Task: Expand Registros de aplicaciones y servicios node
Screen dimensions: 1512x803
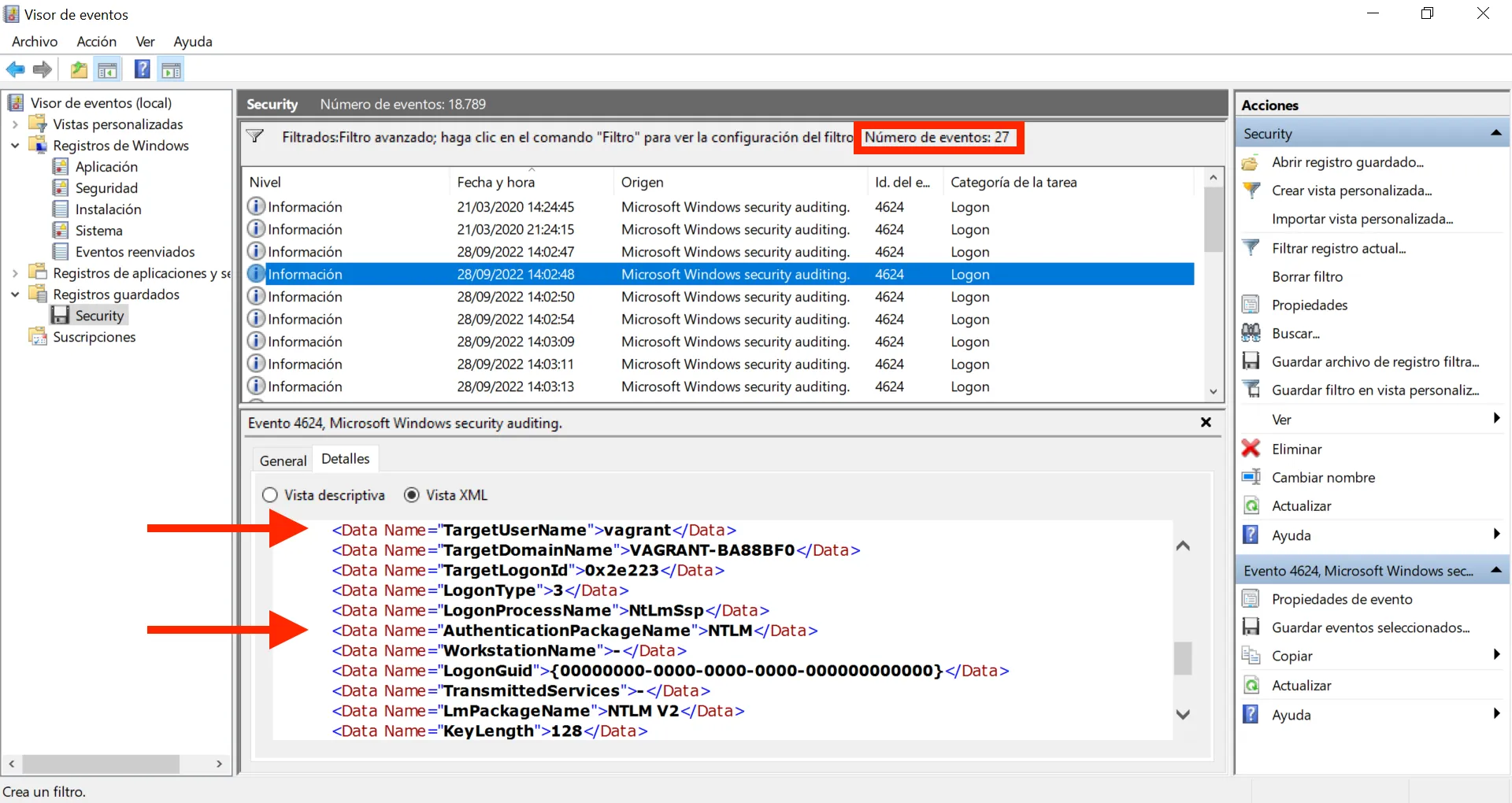Action: pos(15,273)
